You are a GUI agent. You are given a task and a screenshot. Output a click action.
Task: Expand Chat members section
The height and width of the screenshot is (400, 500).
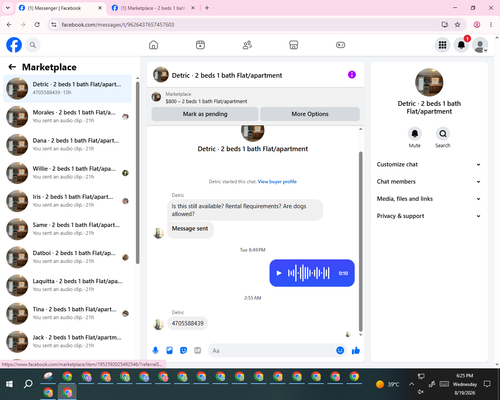tap(429, 182)
